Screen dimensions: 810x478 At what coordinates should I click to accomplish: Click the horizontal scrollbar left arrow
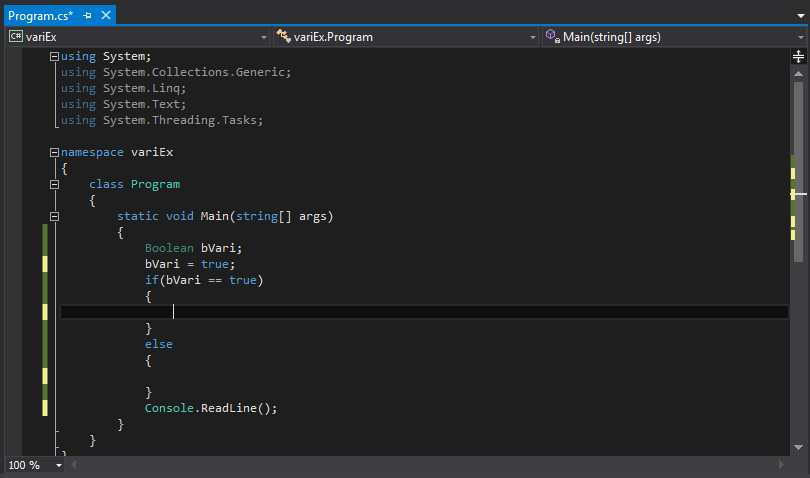click(x=74, y=465)
